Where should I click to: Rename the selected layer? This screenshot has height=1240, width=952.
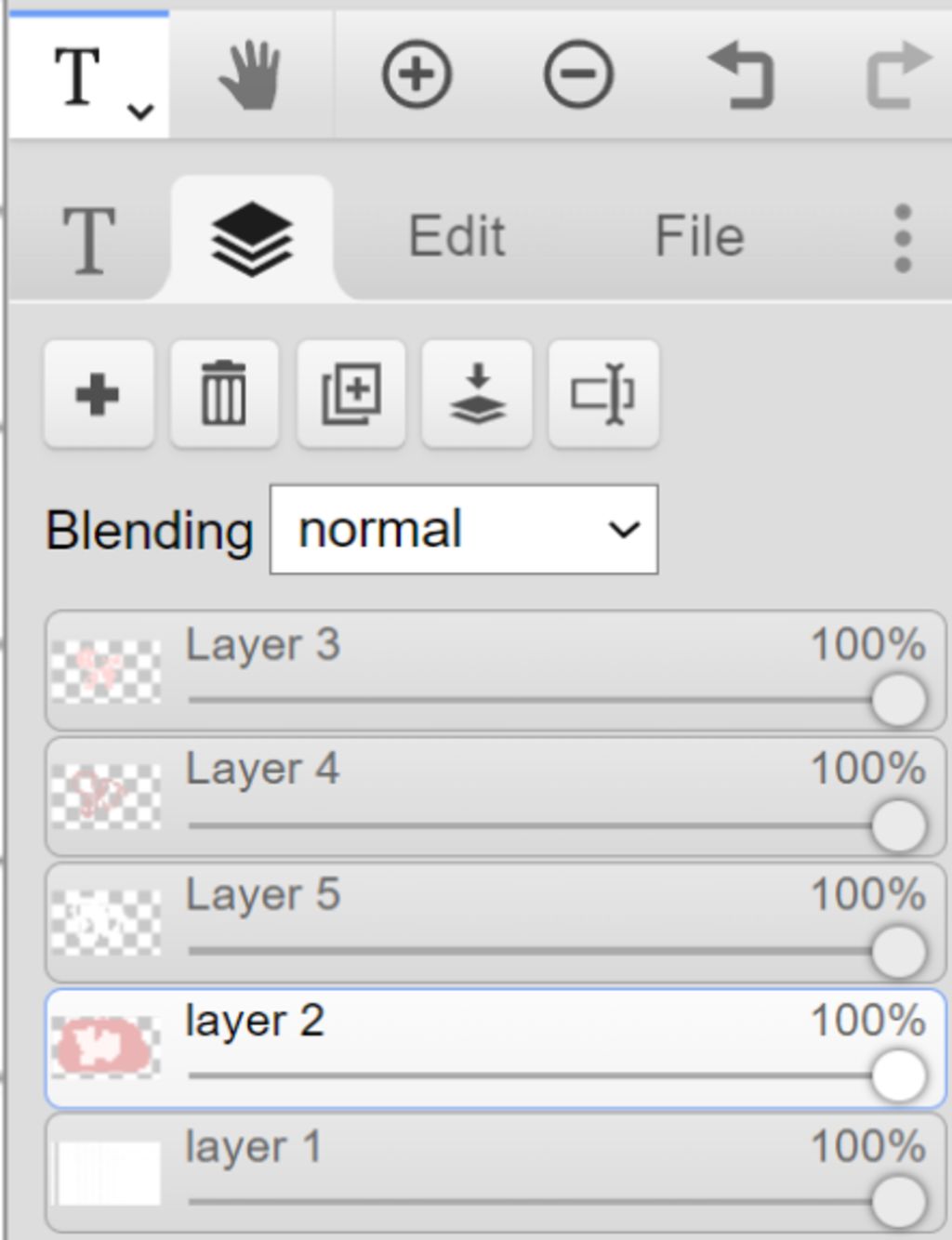603,394
